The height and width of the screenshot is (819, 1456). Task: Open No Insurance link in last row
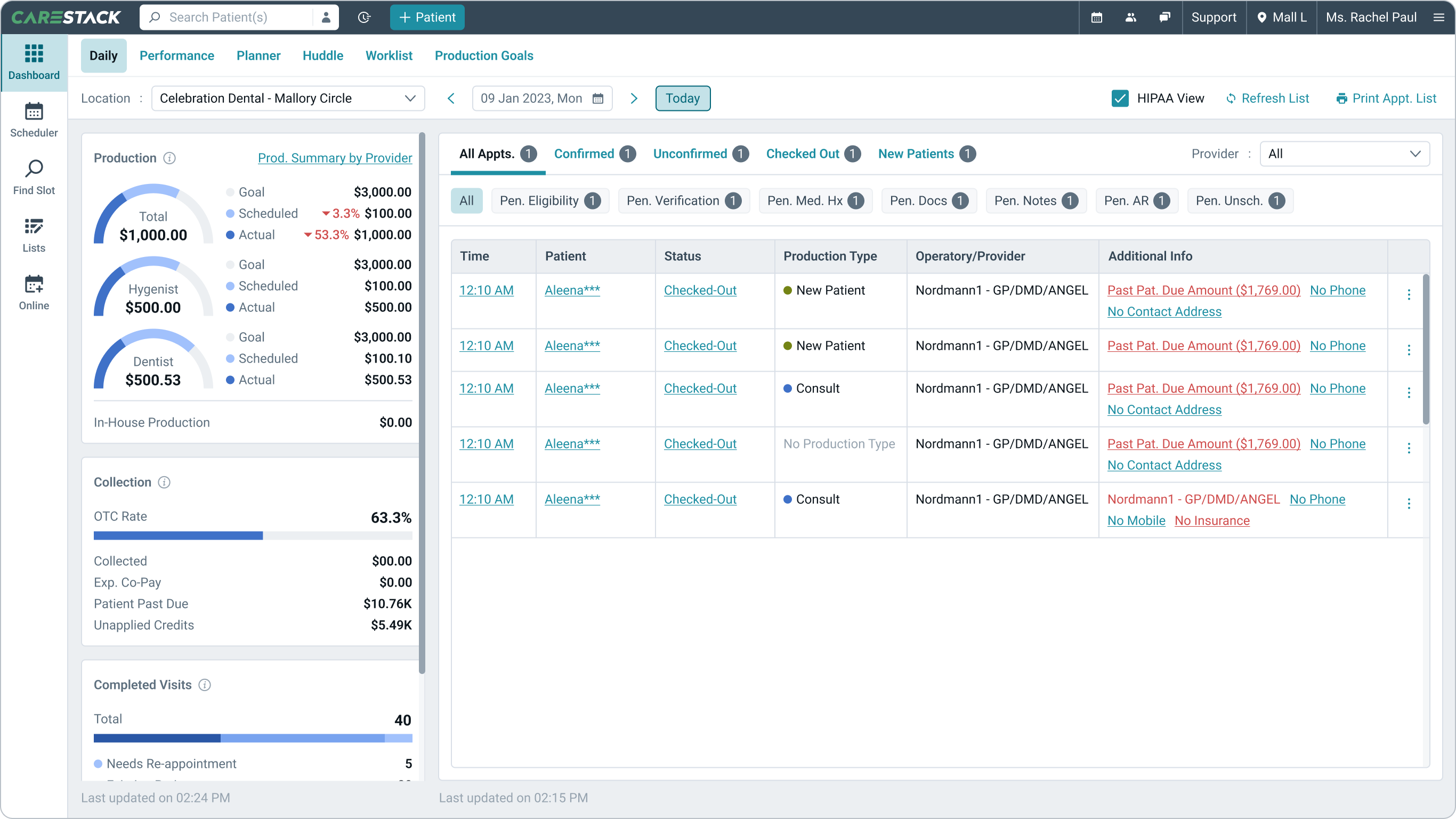pyautogui.click(x=1212, y=521)
